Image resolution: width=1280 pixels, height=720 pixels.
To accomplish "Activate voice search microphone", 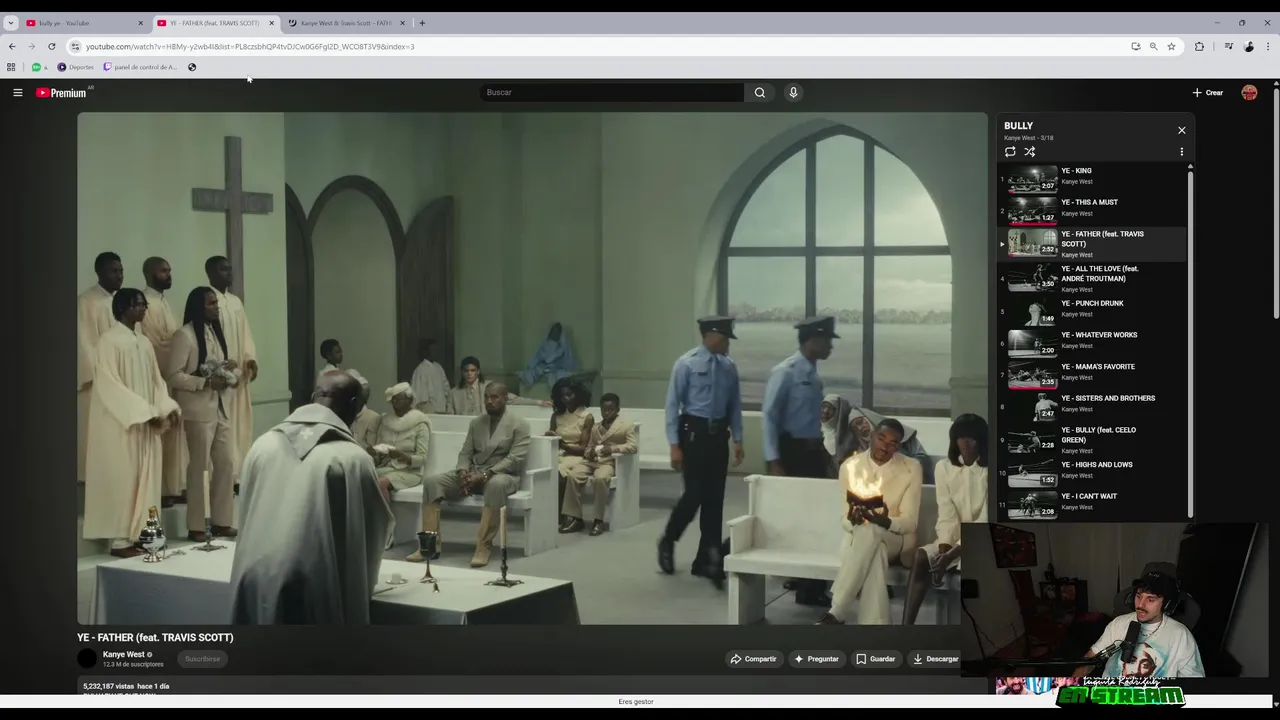I will (793, 92).
